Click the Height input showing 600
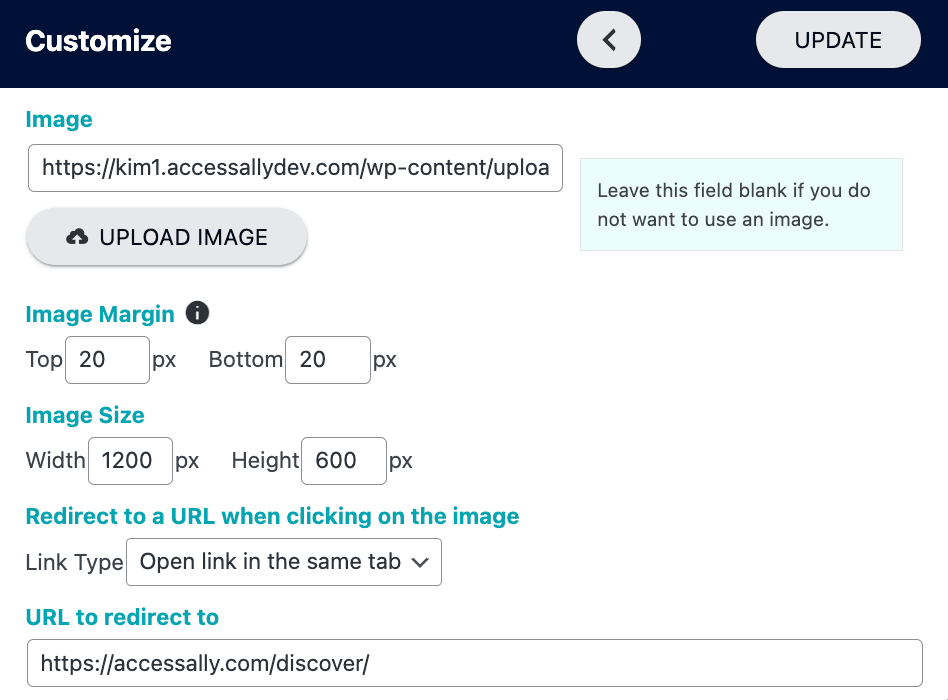This screenshot has height=700, width=948. tap(344, 461)
